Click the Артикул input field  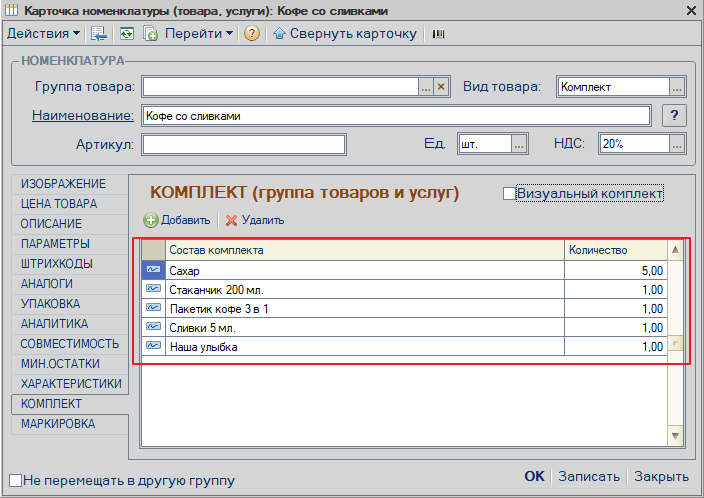coord(244,145)
